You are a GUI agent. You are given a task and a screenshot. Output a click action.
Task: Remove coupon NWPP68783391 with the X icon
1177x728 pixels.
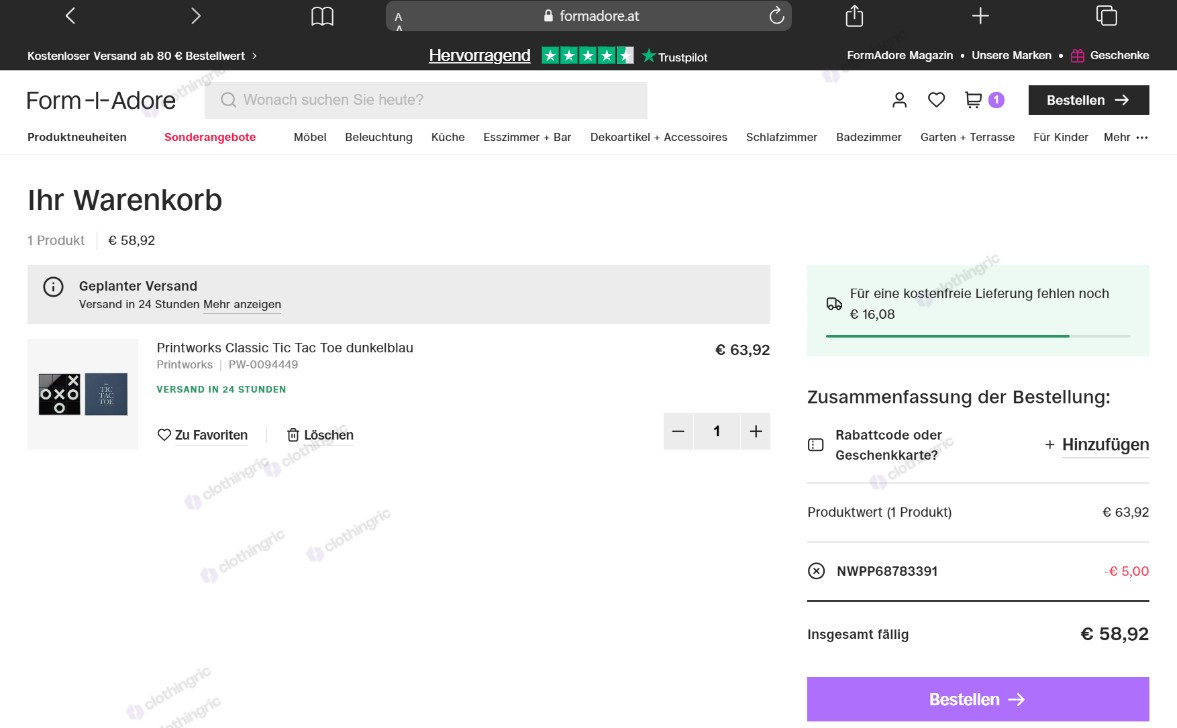click(x=816, y=571)
